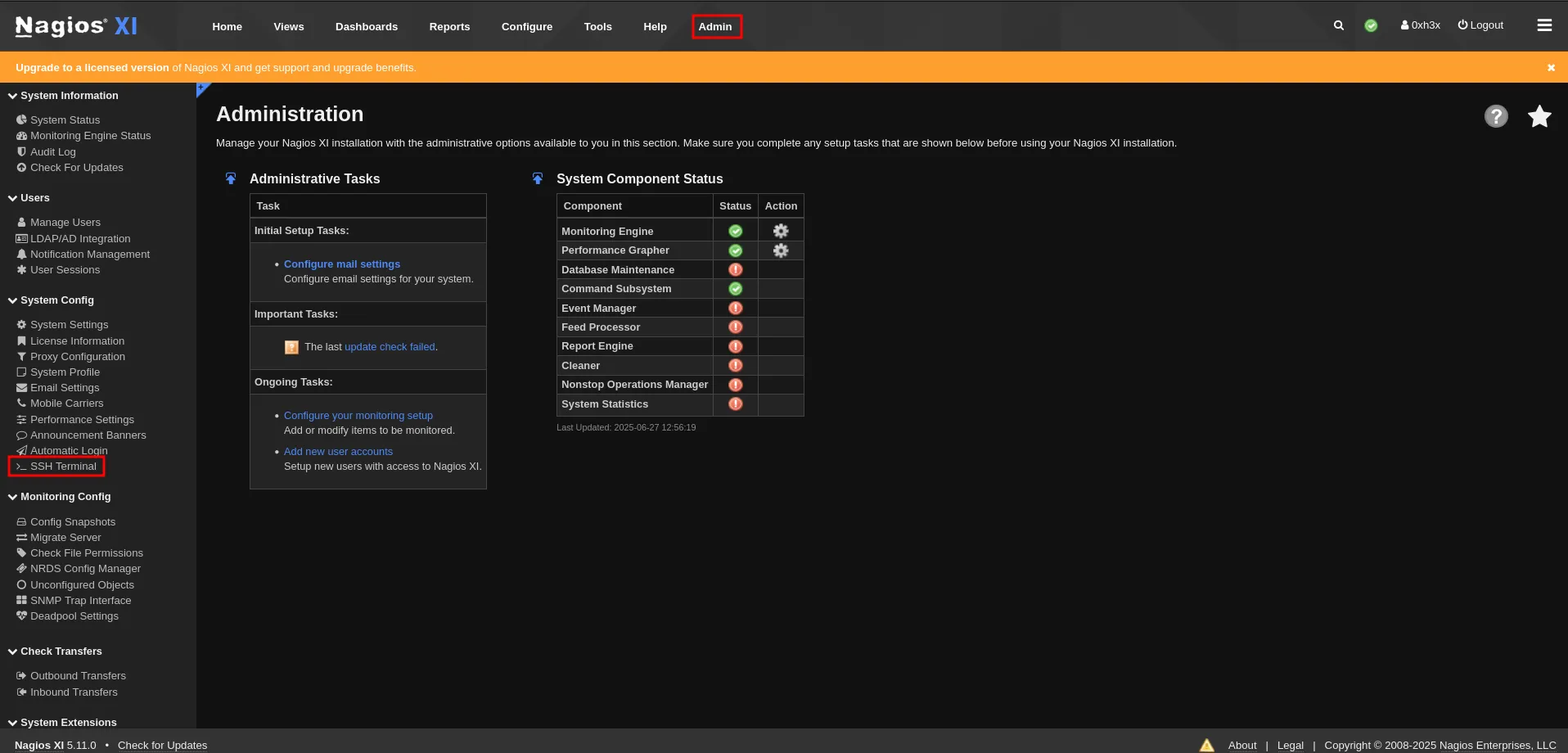Open SSH Terminal in sidebar
The width and height of the screenshot is (1568, 753).
click(56, 467)
